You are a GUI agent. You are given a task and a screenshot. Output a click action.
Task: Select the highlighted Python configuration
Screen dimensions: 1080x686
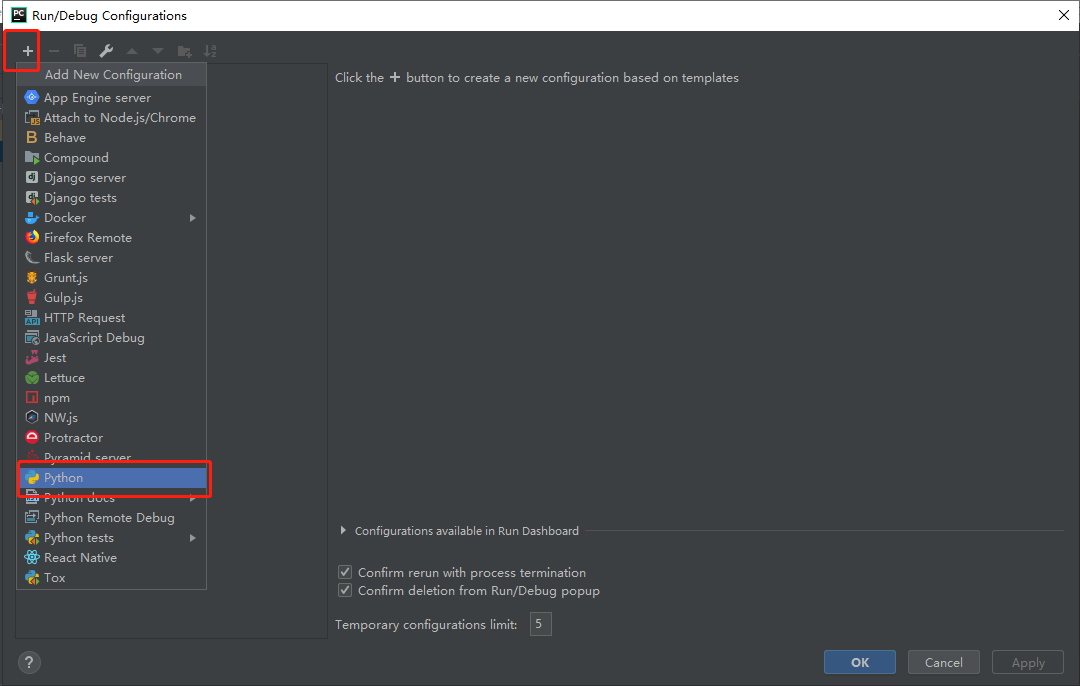(x=112, y=477)
